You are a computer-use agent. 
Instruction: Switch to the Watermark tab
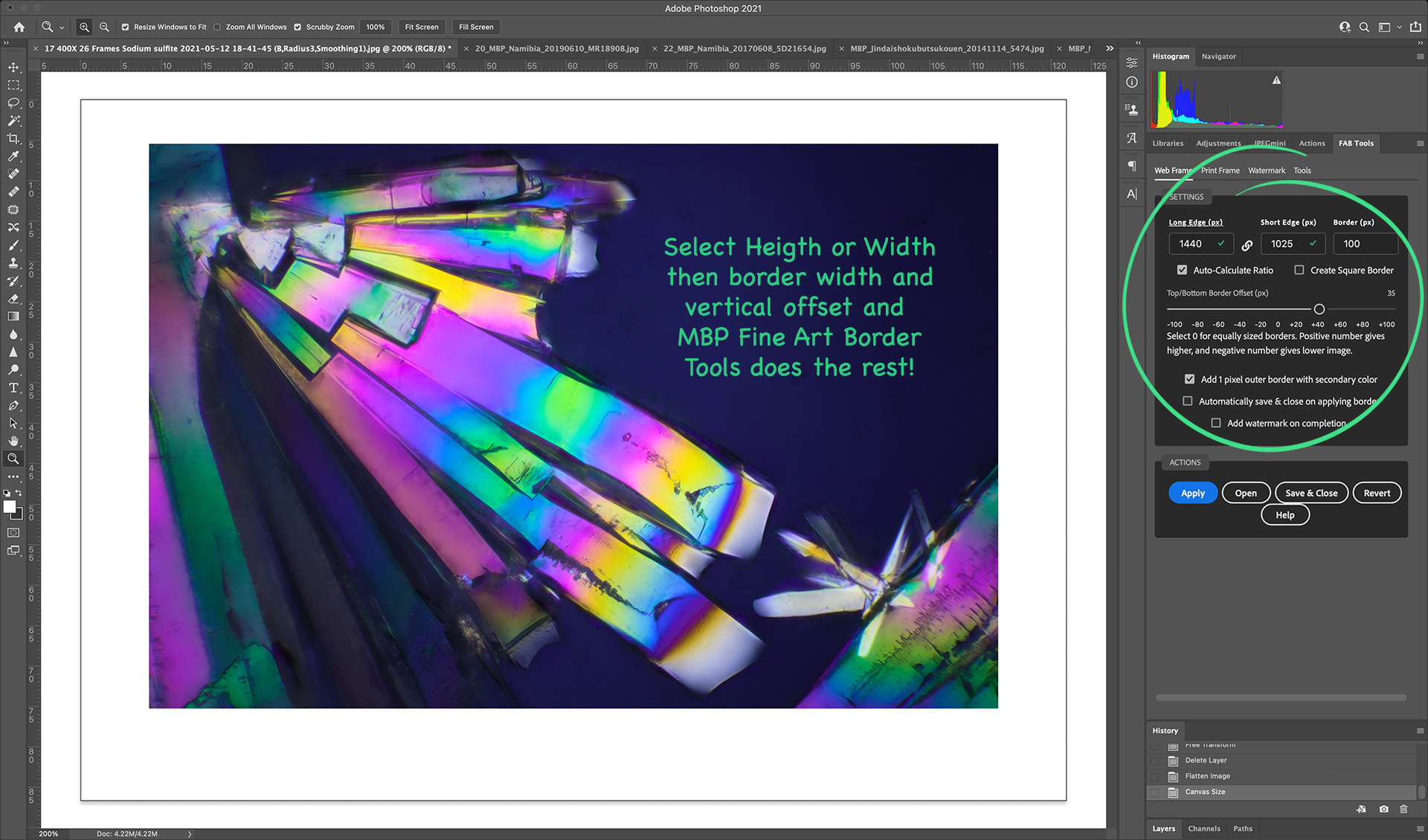point(1264,169)
